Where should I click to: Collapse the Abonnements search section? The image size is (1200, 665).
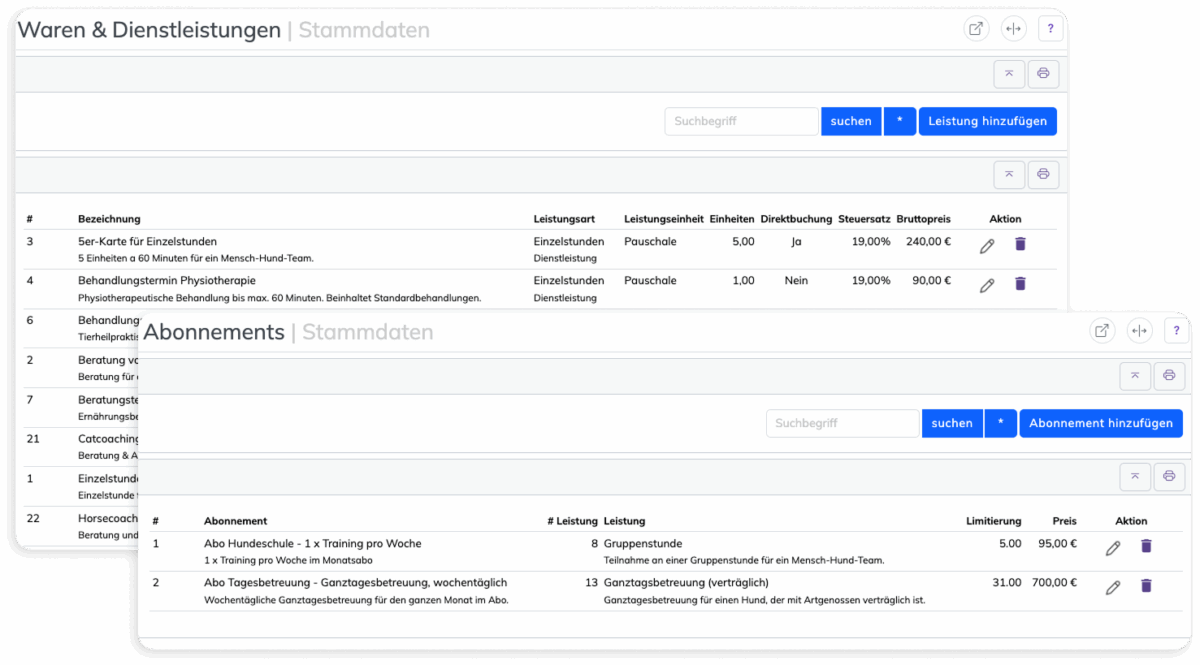1134,376
